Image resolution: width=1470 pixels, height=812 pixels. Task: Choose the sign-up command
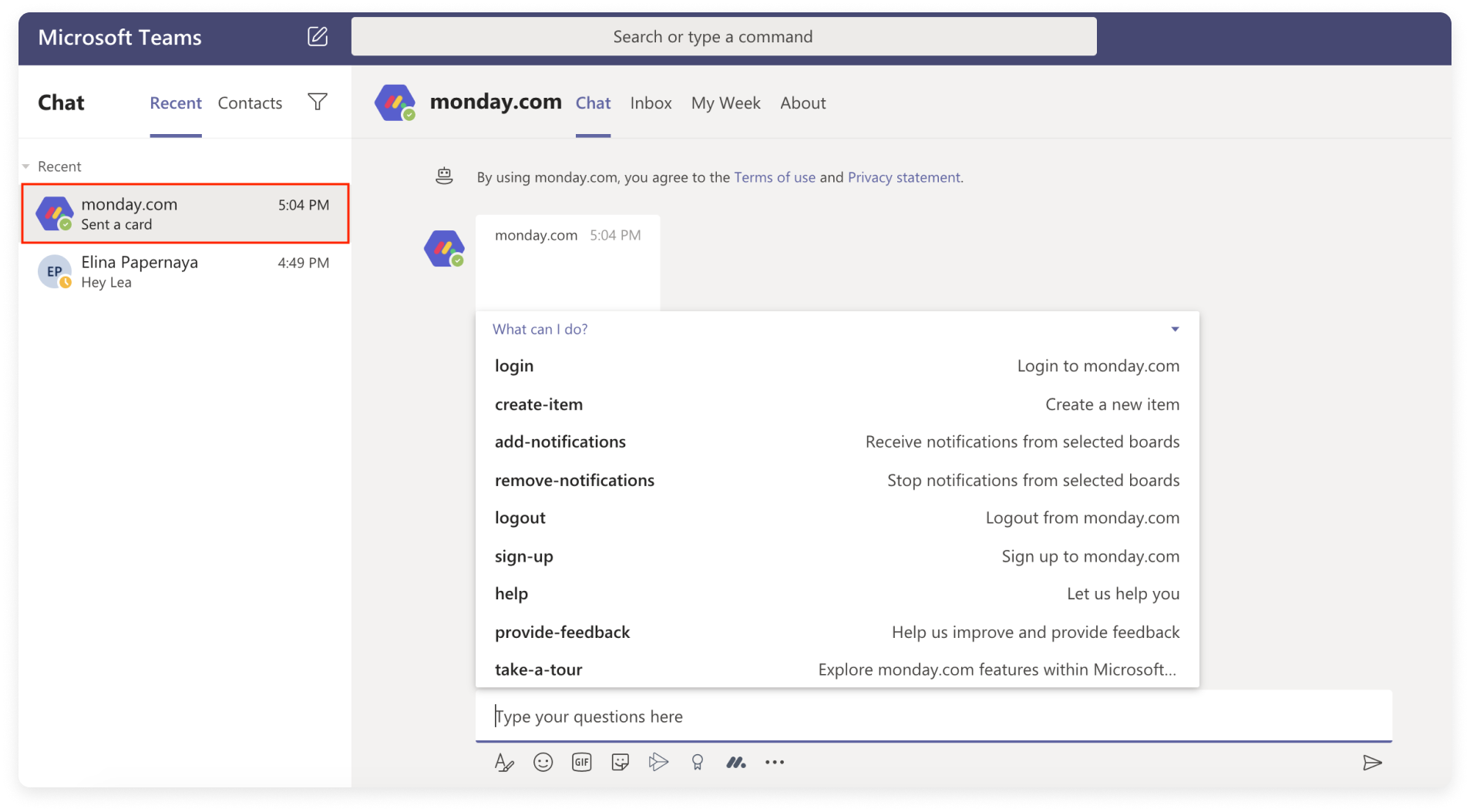[x=837, y=556]
